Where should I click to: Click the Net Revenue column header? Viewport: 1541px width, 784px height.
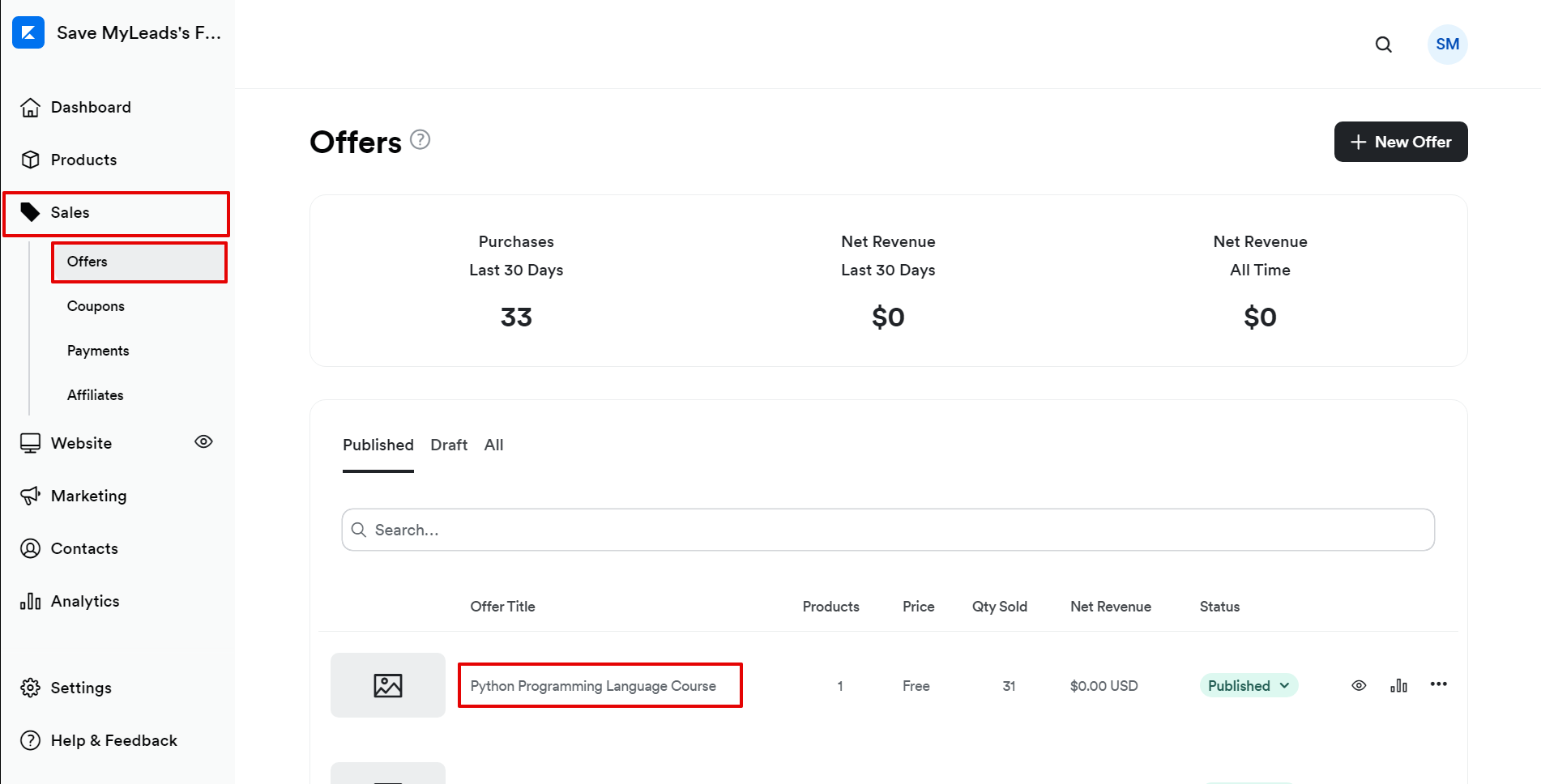tap(1110, 607)
